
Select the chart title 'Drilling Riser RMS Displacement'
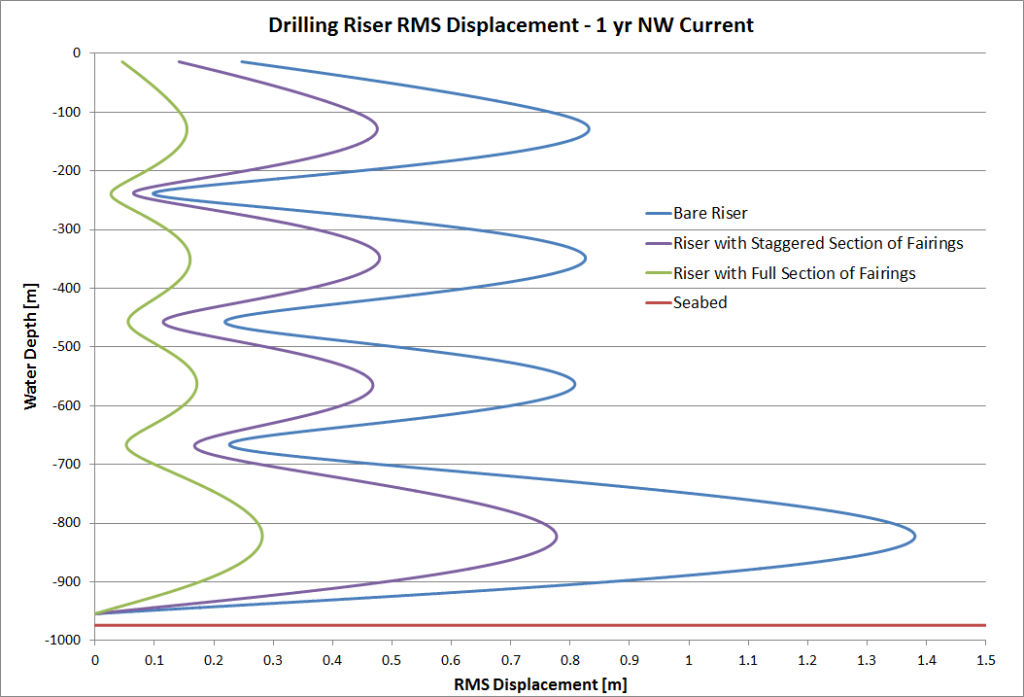(x=511, y=24)
